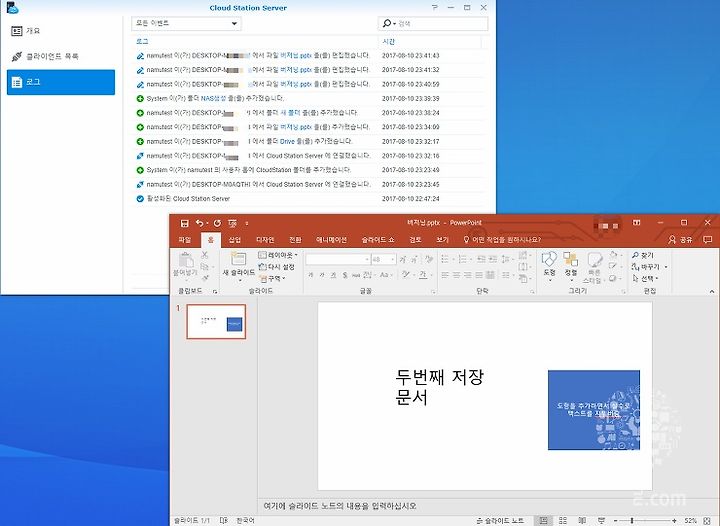The width and height of the screenshot is (720, 526).
Task: Click the Clear Formatting eraser icon
Action: coord(429,259)
